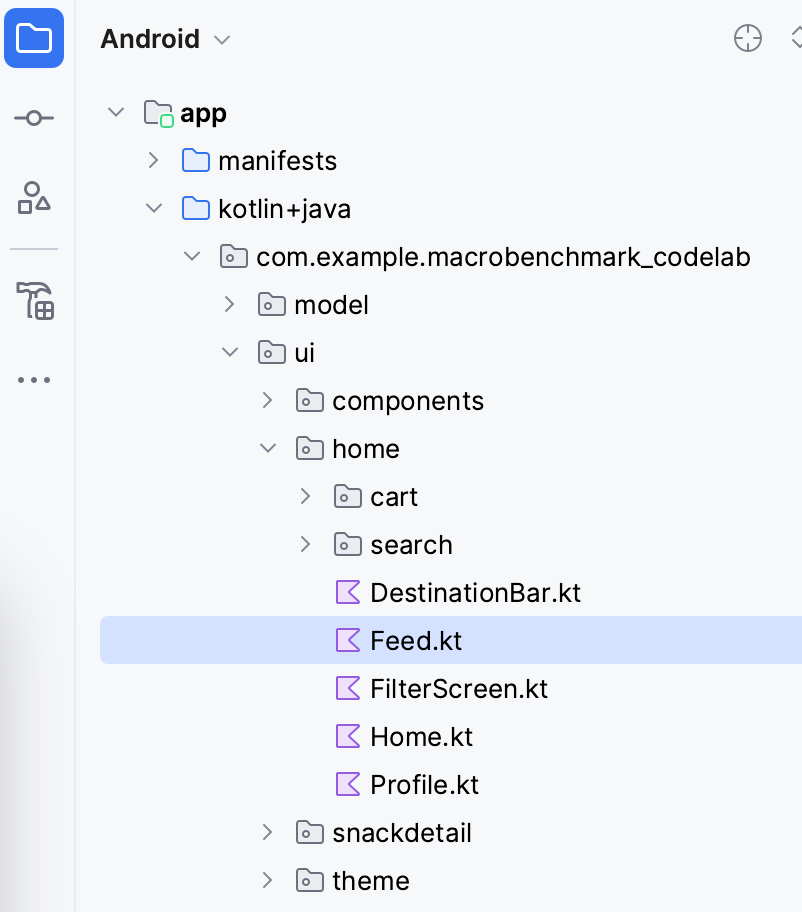Viewport: 802px width, 912px height.
Task: Collapse the home package chevron
Action: [267, 449]
